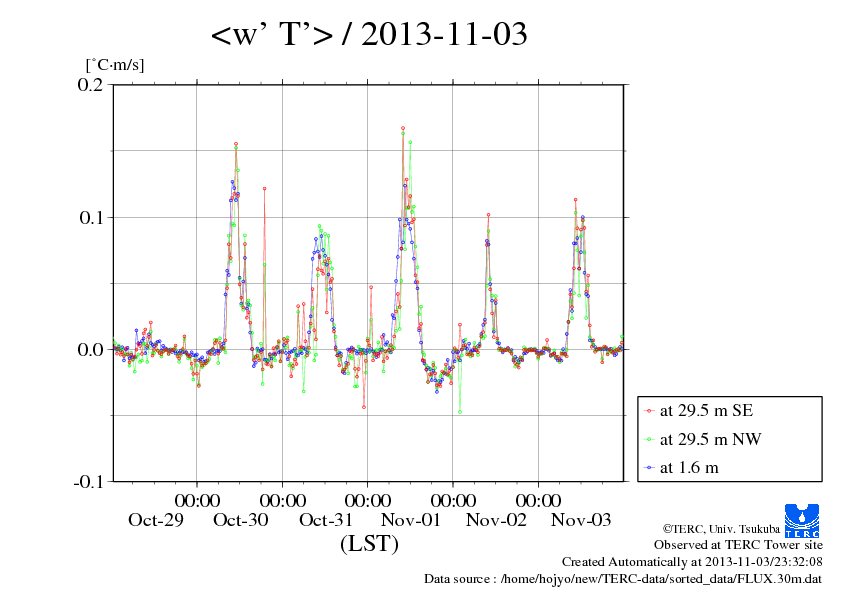842x595 pixels.
Task: Click the chart title '<w' T'> / 2013-11-03'
Action: click(x=369, y=34)
